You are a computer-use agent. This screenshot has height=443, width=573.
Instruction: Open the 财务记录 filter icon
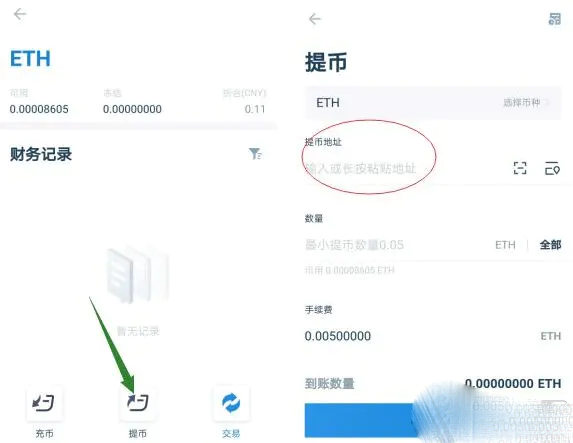(255, 154)
